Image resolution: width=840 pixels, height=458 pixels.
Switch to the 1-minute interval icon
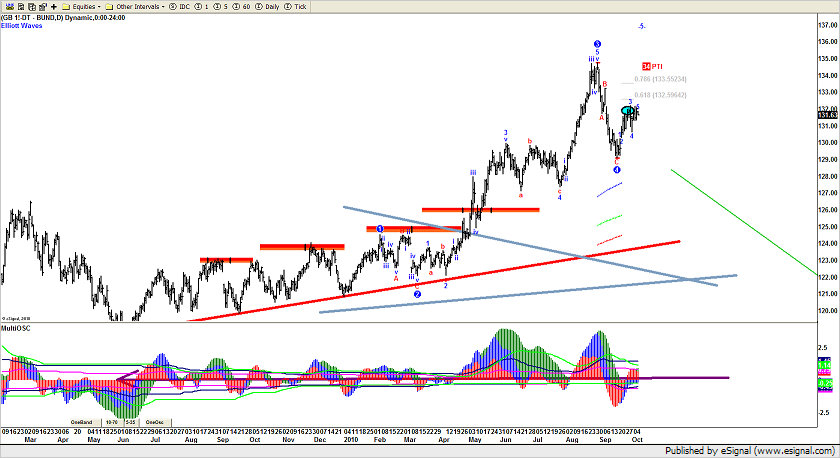tap(201, 6)
